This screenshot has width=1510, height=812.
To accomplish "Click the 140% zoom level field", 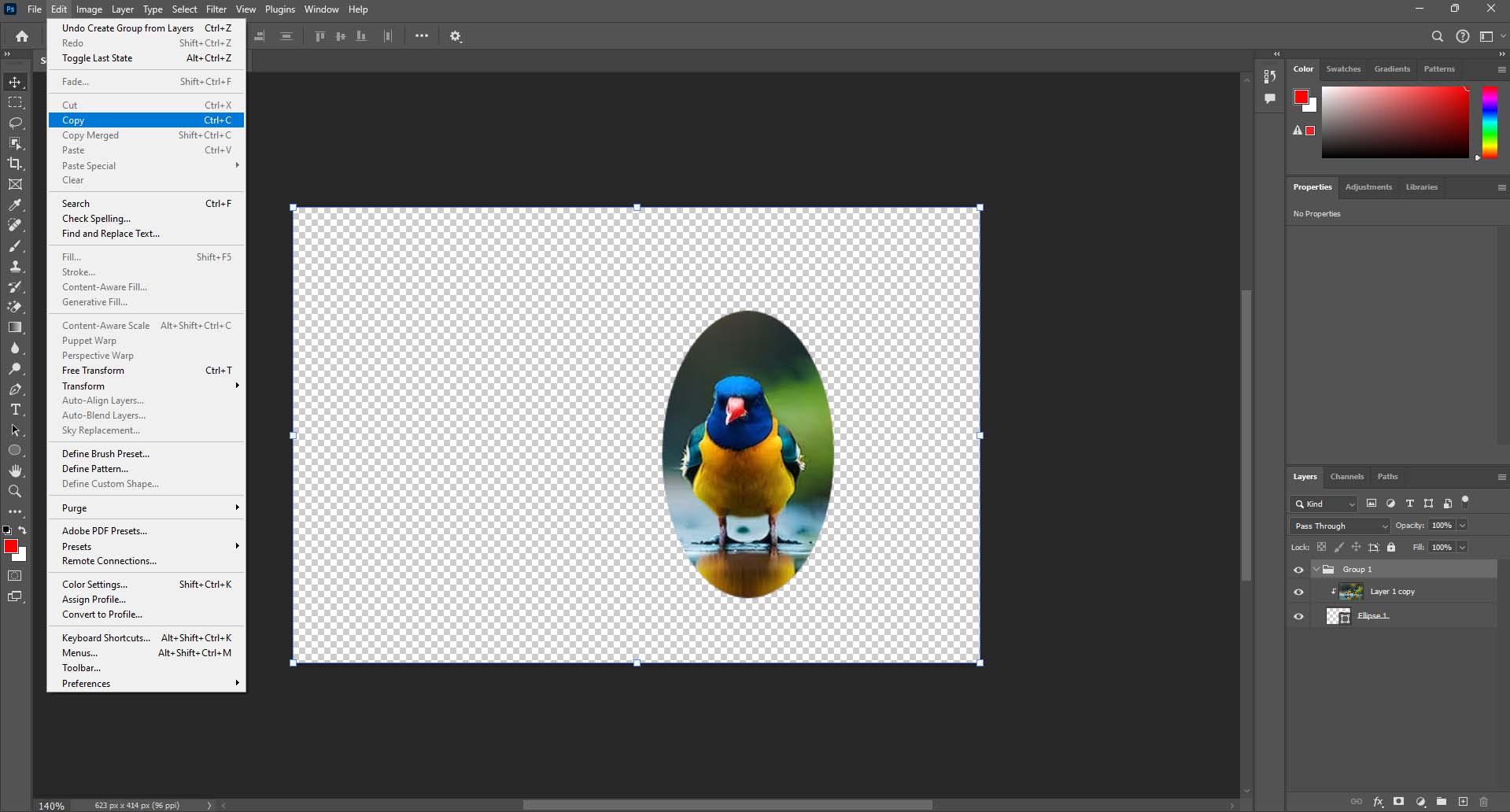I will point(51,805).
